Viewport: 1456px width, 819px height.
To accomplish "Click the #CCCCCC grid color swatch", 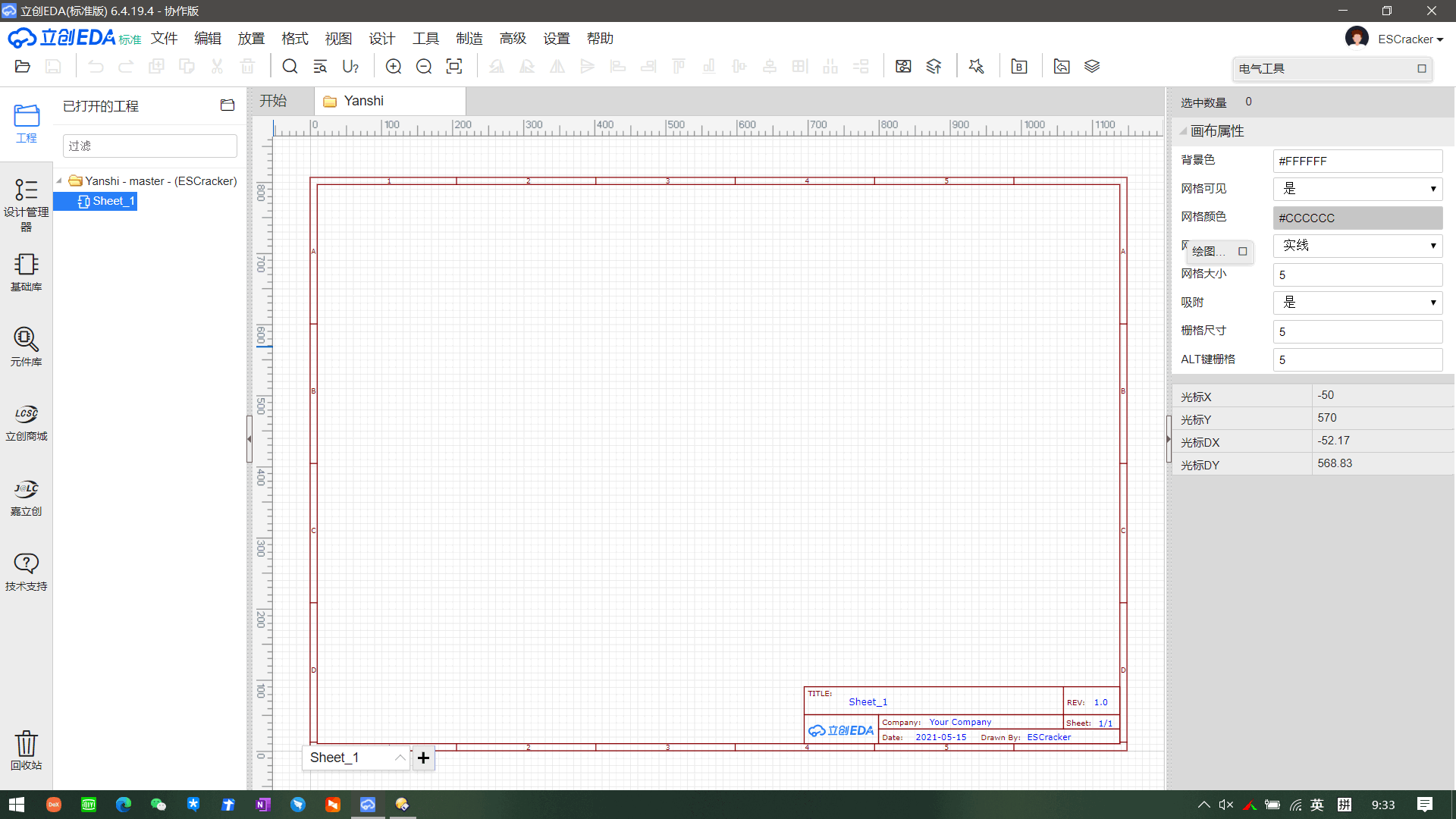I will tap(1357, 218).
